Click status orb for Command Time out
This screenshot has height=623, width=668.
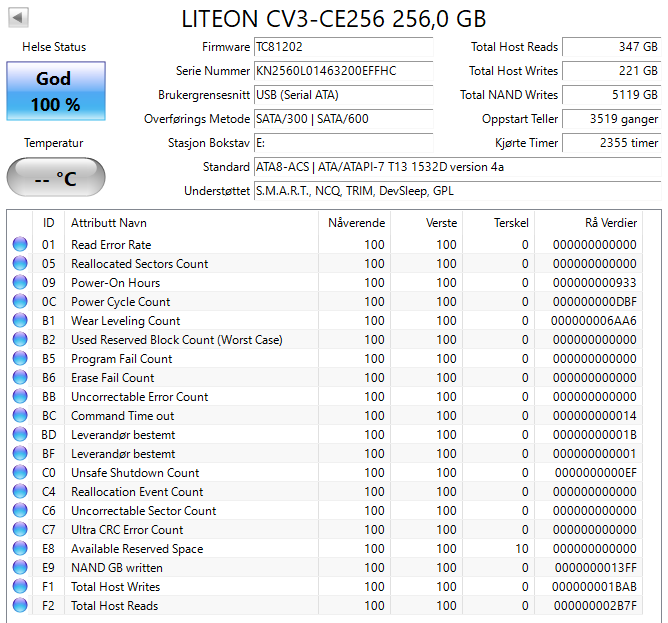[20, 415]
